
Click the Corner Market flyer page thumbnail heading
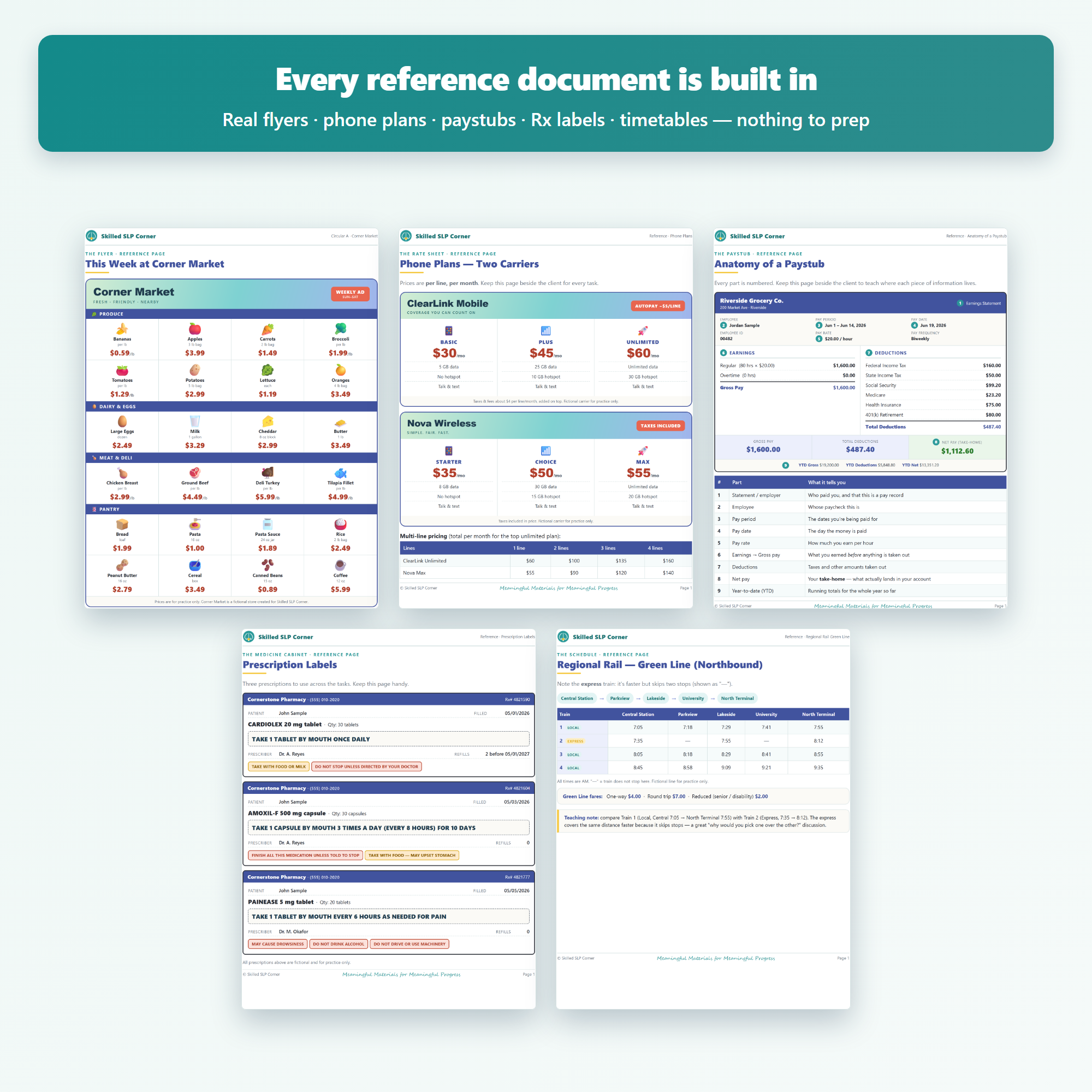(155, 264)
